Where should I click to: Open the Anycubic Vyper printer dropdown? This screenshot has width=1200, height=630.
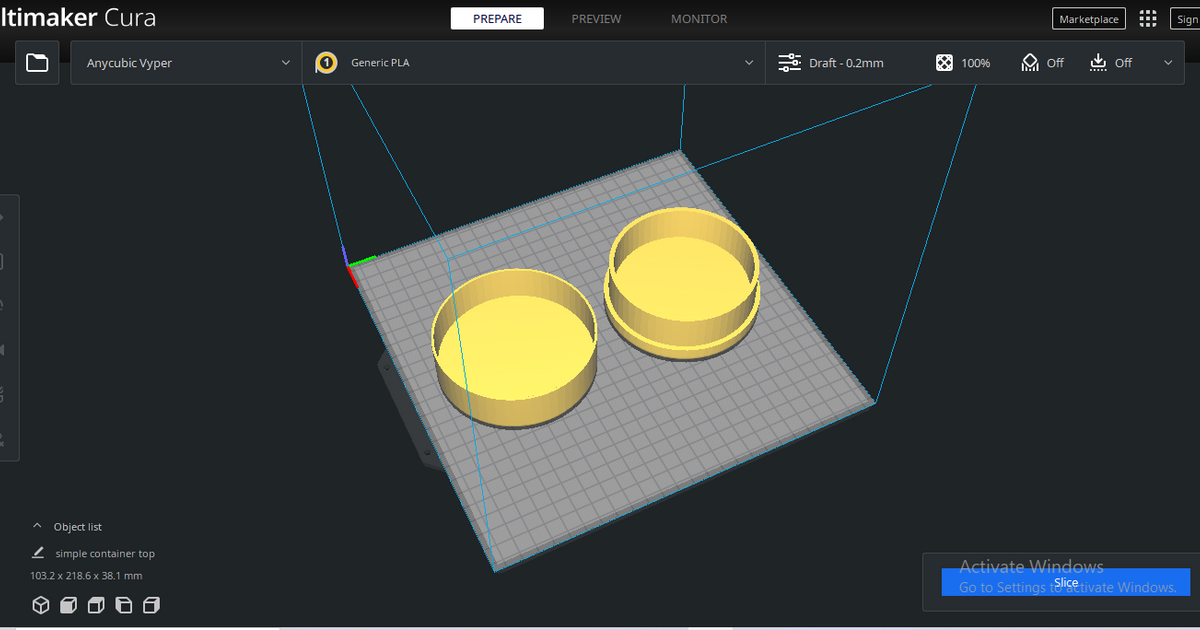coord(185,62)
